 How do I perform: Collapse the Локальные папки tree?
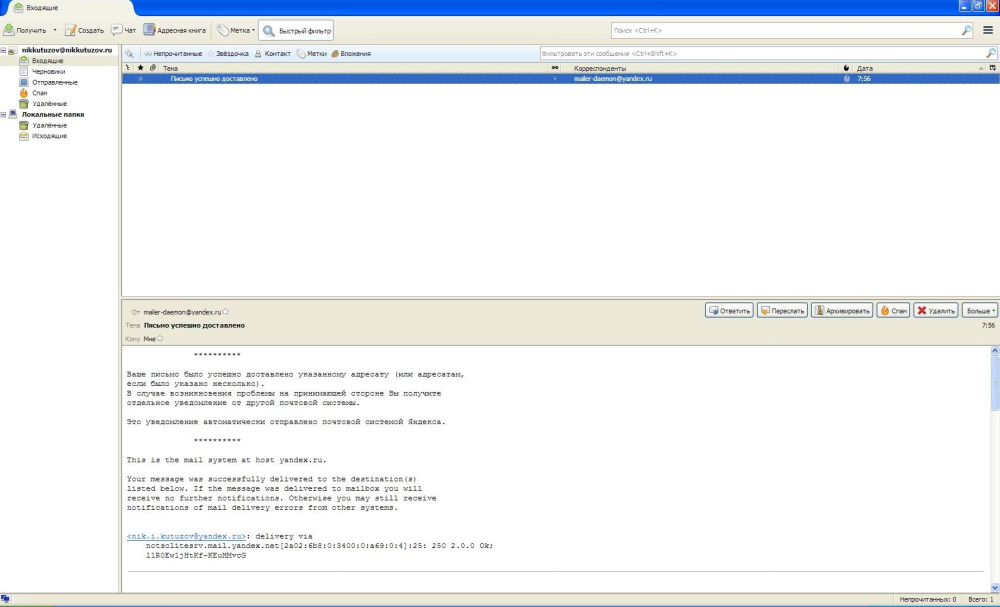(3, 115)
